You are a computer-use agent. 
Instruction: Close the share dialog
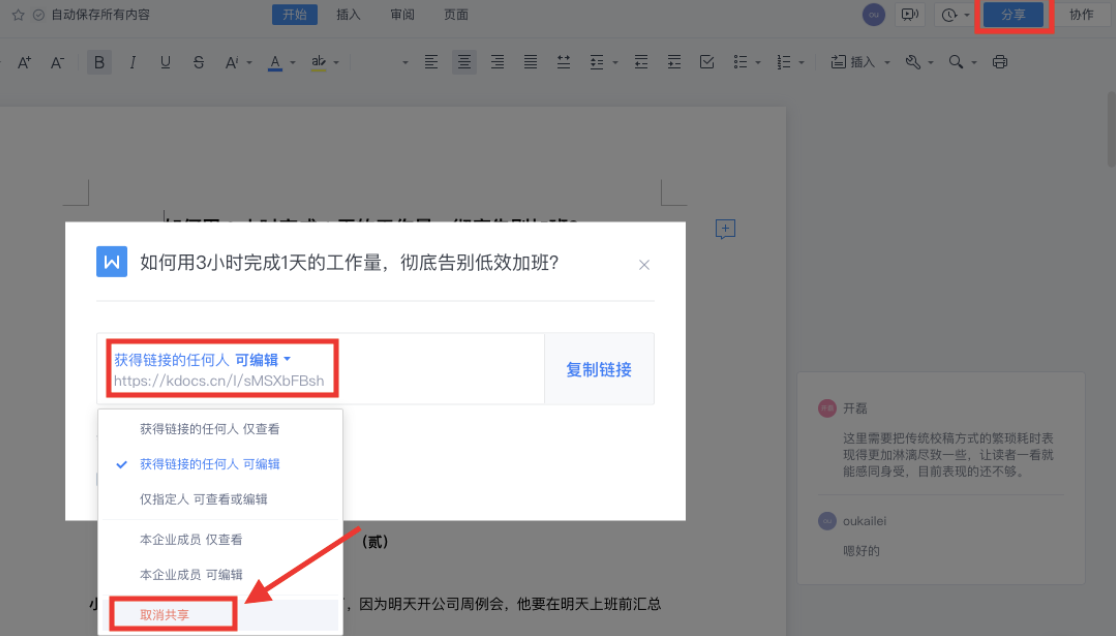(x=644, y=265)
